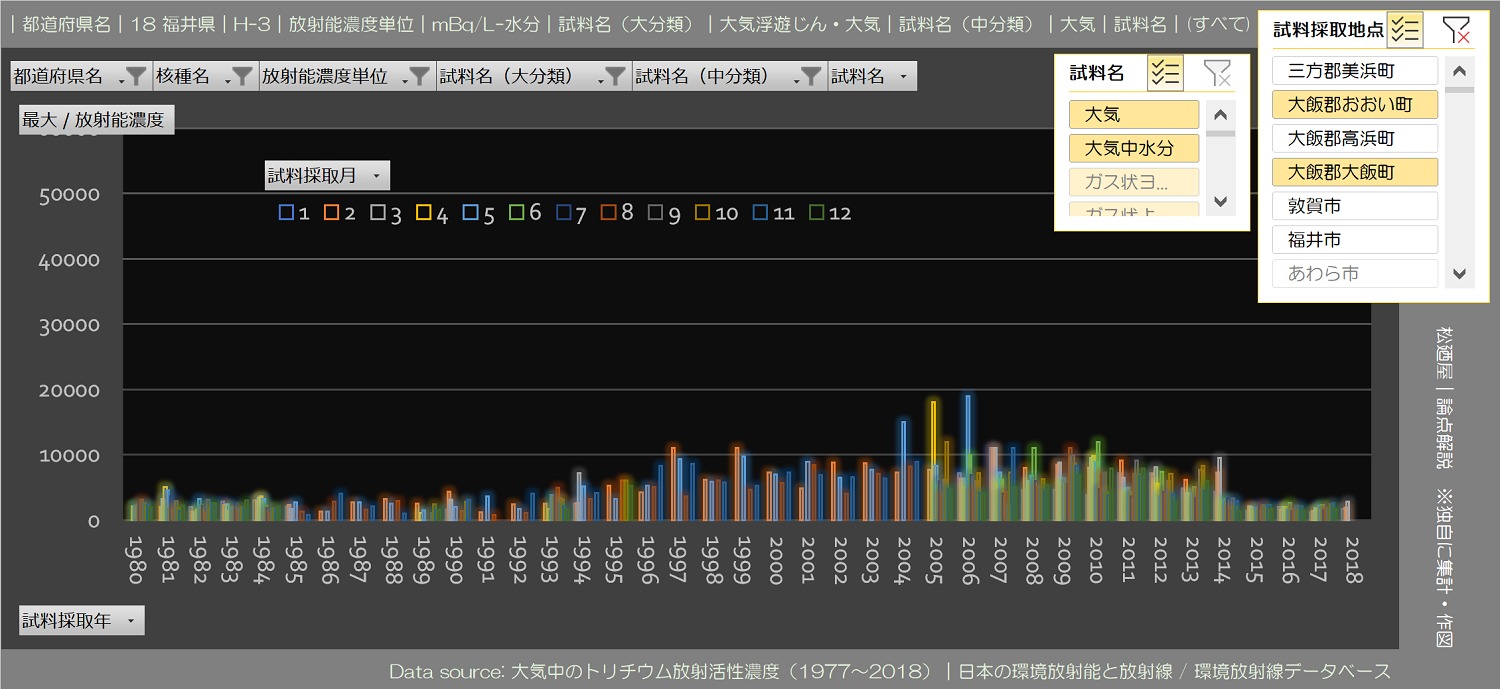Clear filter on 試料採取地点 slicer

1455,30
